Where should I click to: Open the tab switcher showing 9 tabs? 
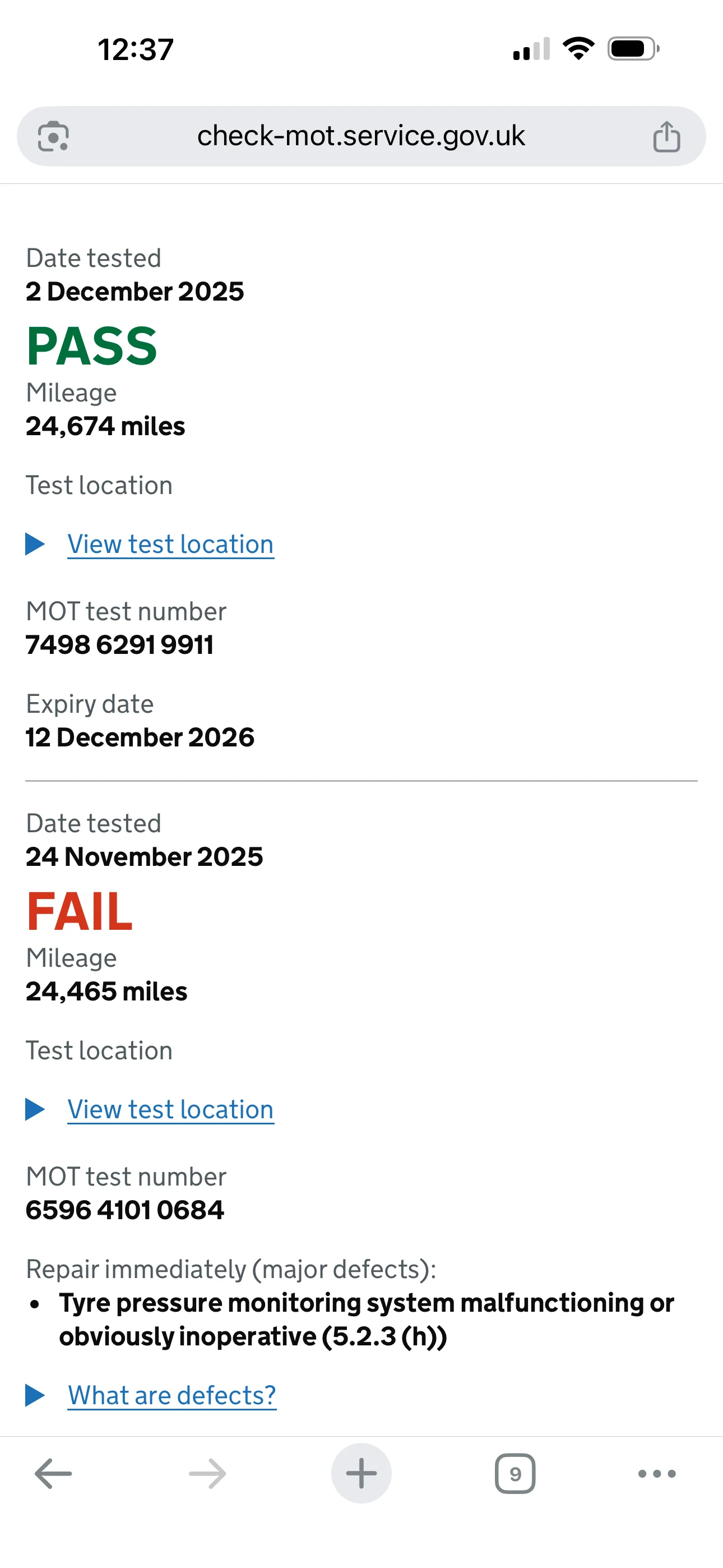515,1474
